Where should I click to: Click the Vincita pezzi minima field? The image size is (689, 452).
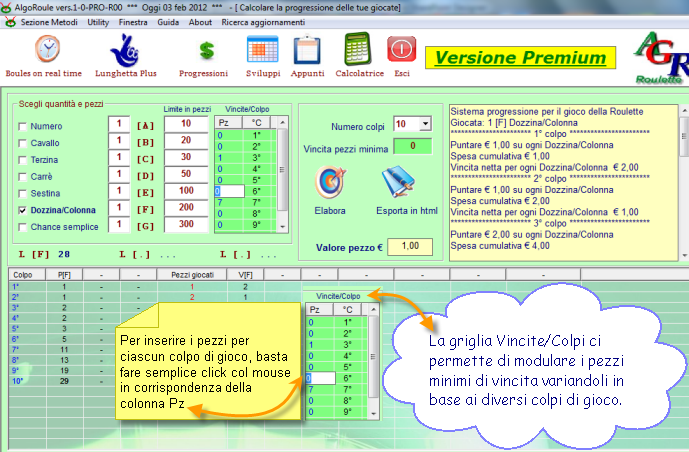click(x=412, y=146)
